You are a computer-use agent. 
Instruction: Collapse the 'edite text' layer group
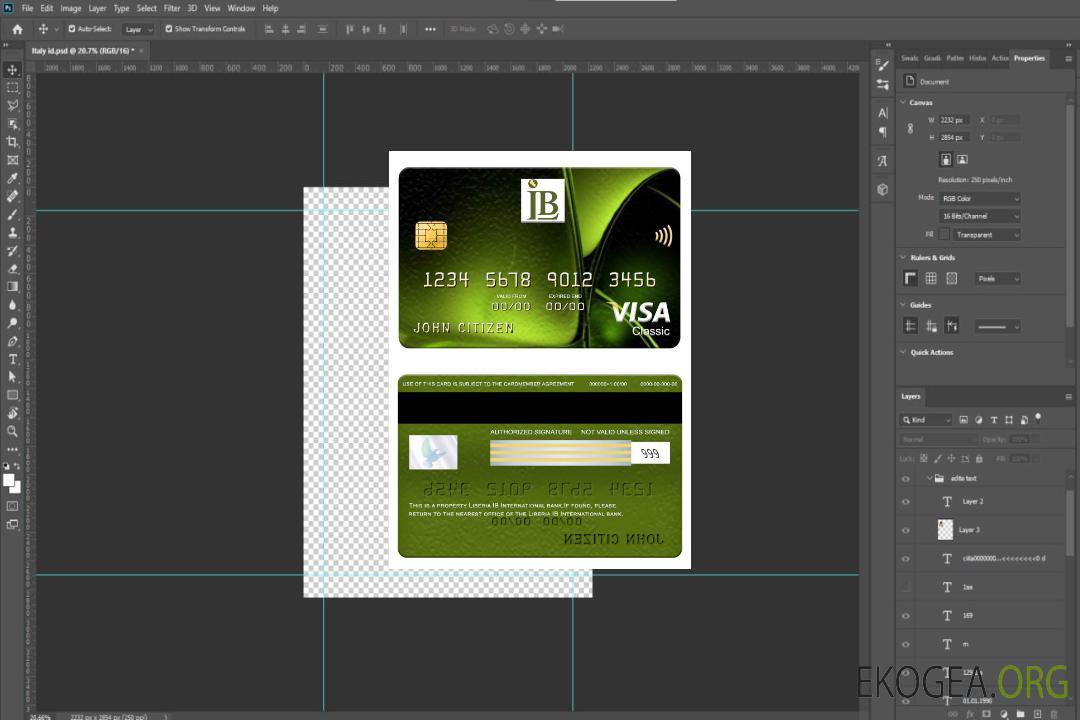(929, 478)
